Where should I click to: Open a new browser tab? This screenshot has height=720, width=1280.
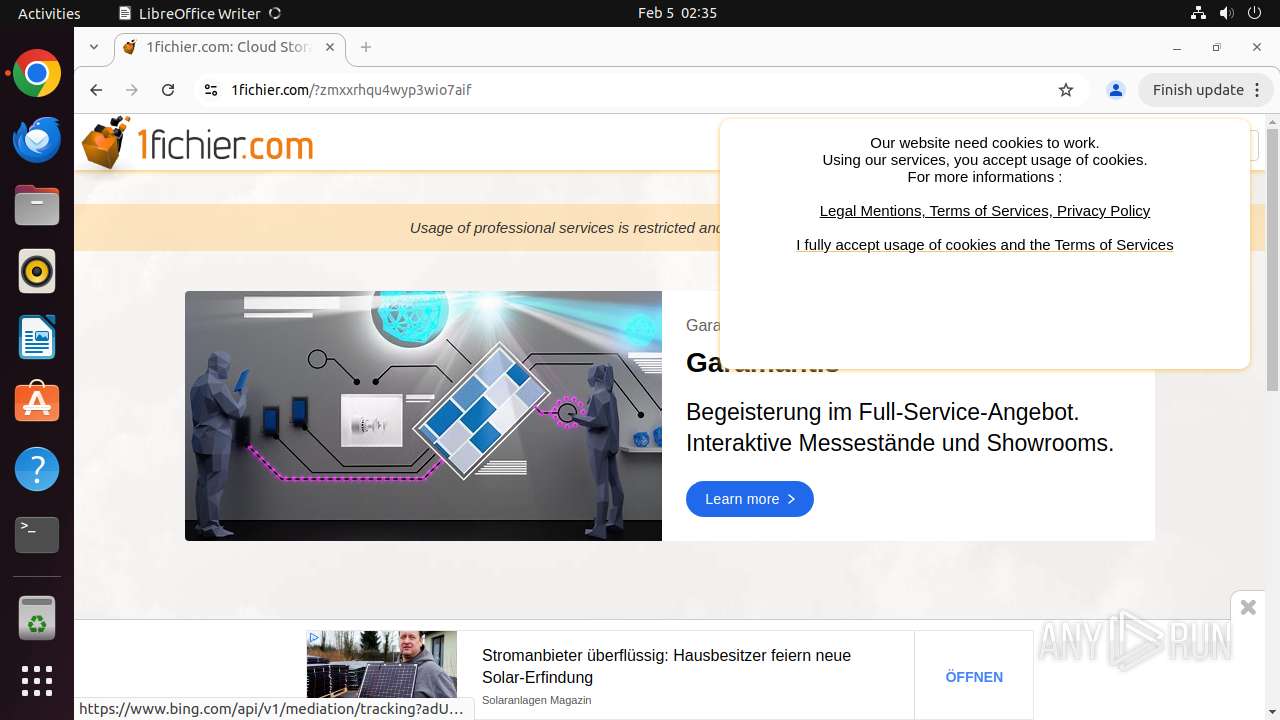(x=366, y=47)
